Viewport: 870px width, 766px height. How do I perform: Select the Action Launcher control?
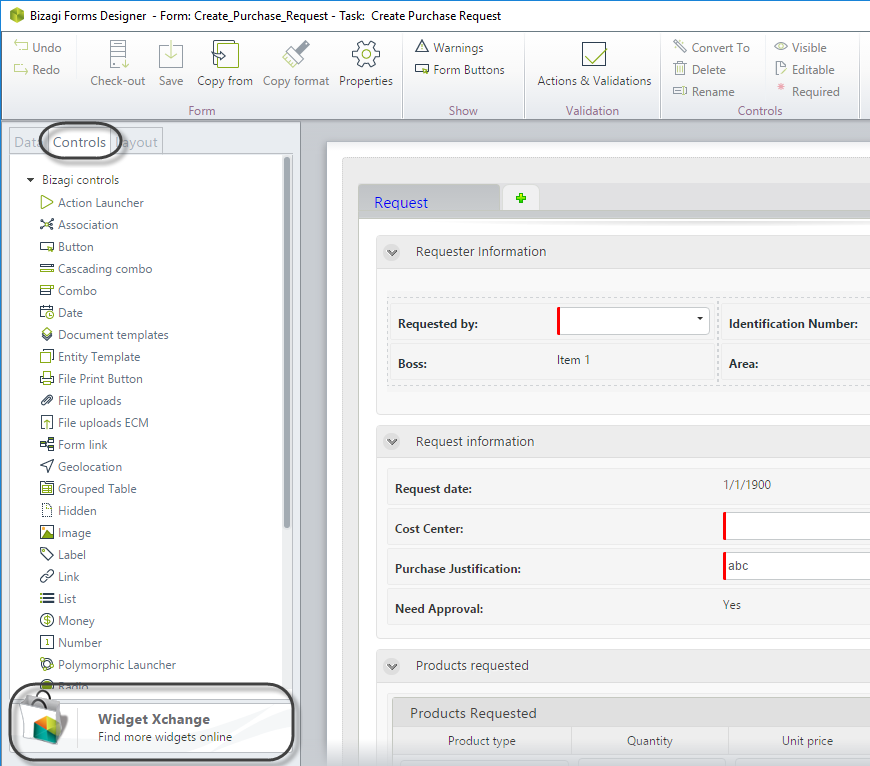92,202
